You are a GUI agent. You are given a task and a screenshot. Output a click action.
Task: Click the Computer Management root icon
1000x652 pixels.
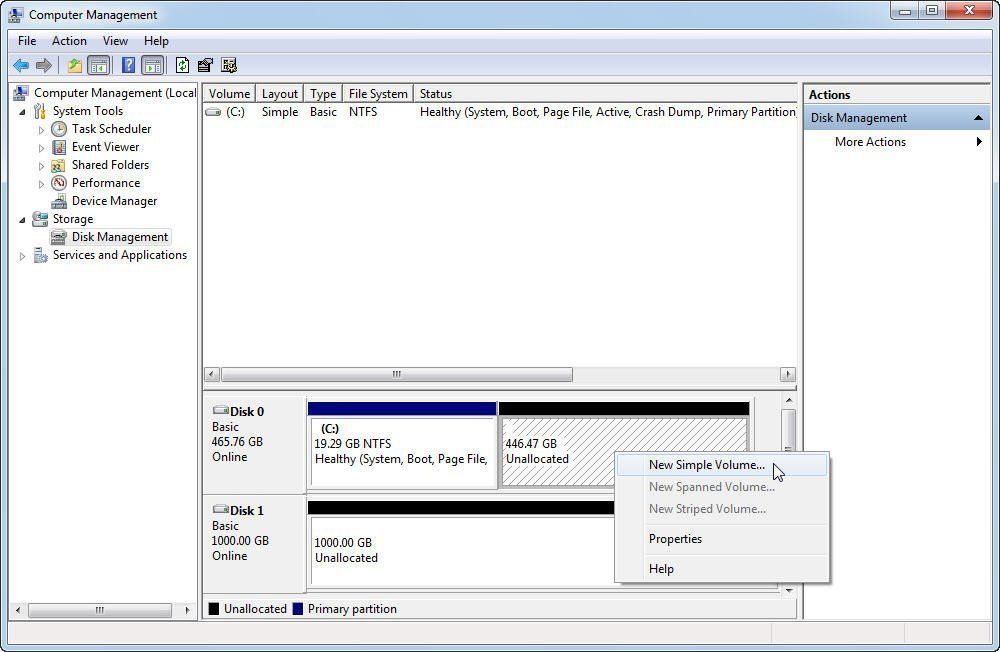coord(21,93)
